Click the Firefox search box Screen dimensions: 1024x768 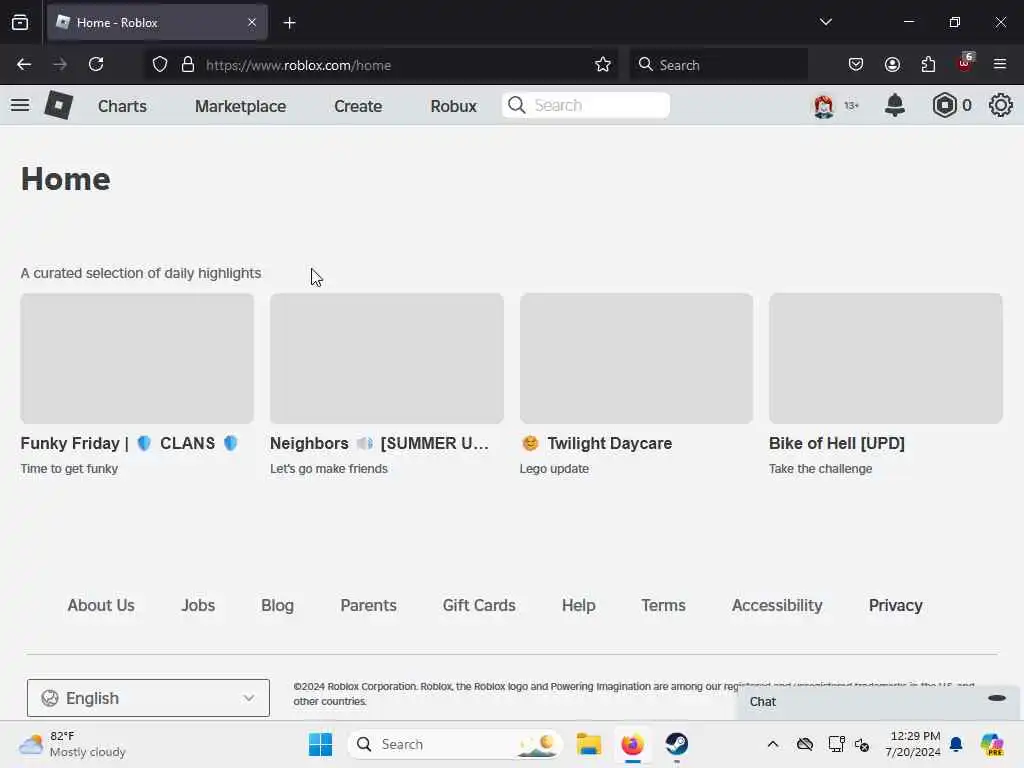click(x=718, y=65)
